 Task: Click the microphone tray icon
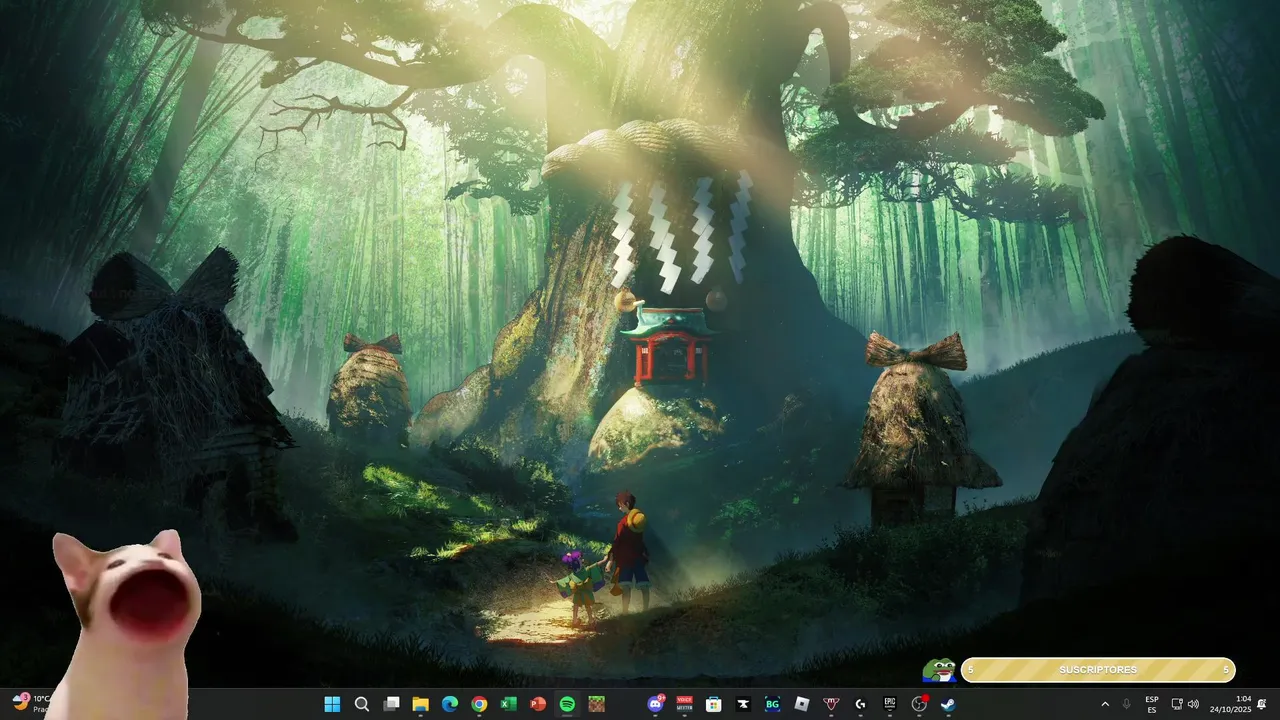coord(1127,704)
